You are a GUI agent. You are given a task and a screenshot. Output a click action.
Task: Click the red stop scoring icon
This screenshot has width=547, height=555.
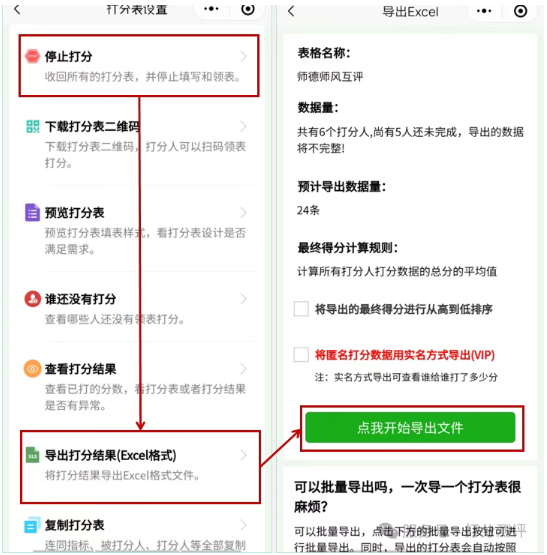(32, 56)
